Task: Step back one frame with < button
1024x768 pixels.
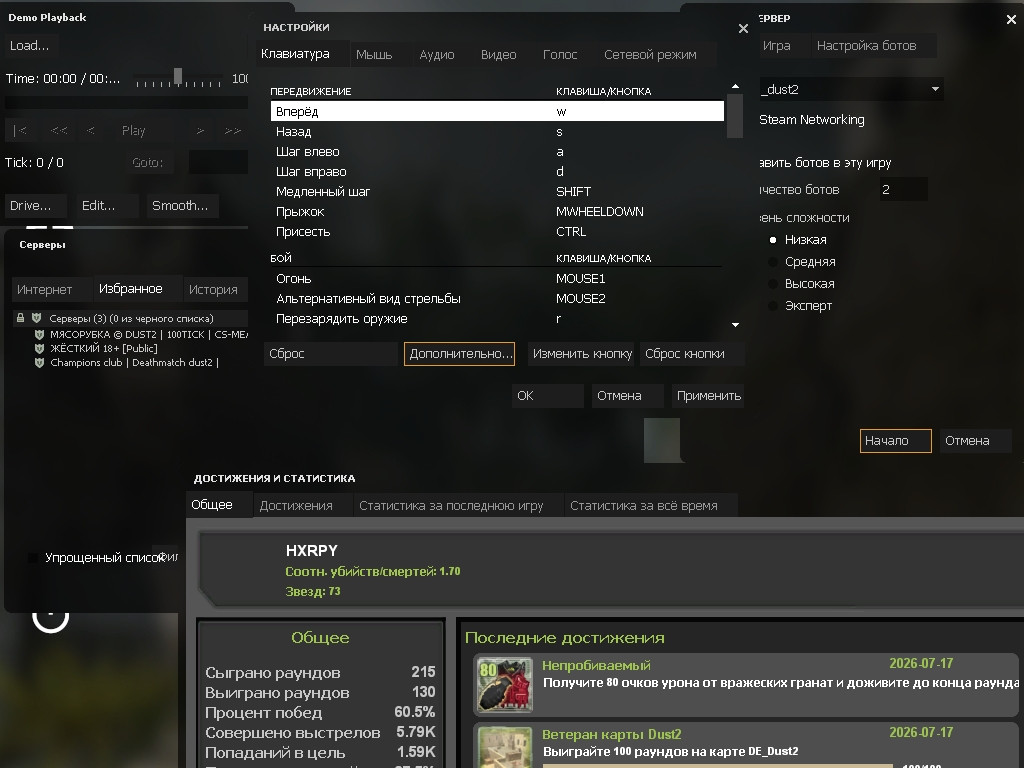Action: (x=91, y=131)
